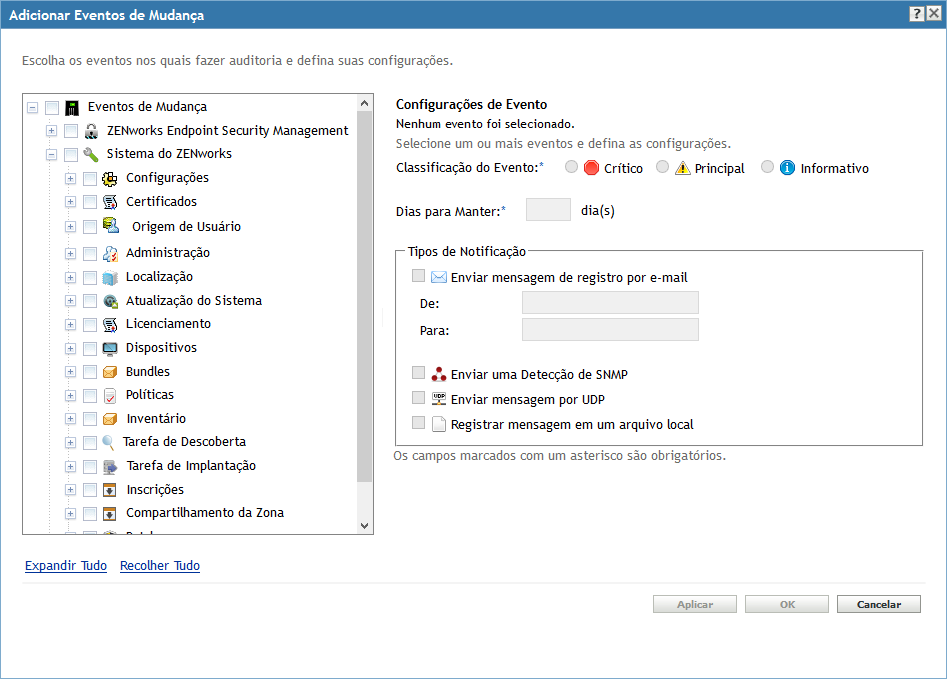The height and width of the screenshot is (679, 947).
Task: Click the Atualização do Sistema icon
Action: pyautogui.click(x=110, y=301)
